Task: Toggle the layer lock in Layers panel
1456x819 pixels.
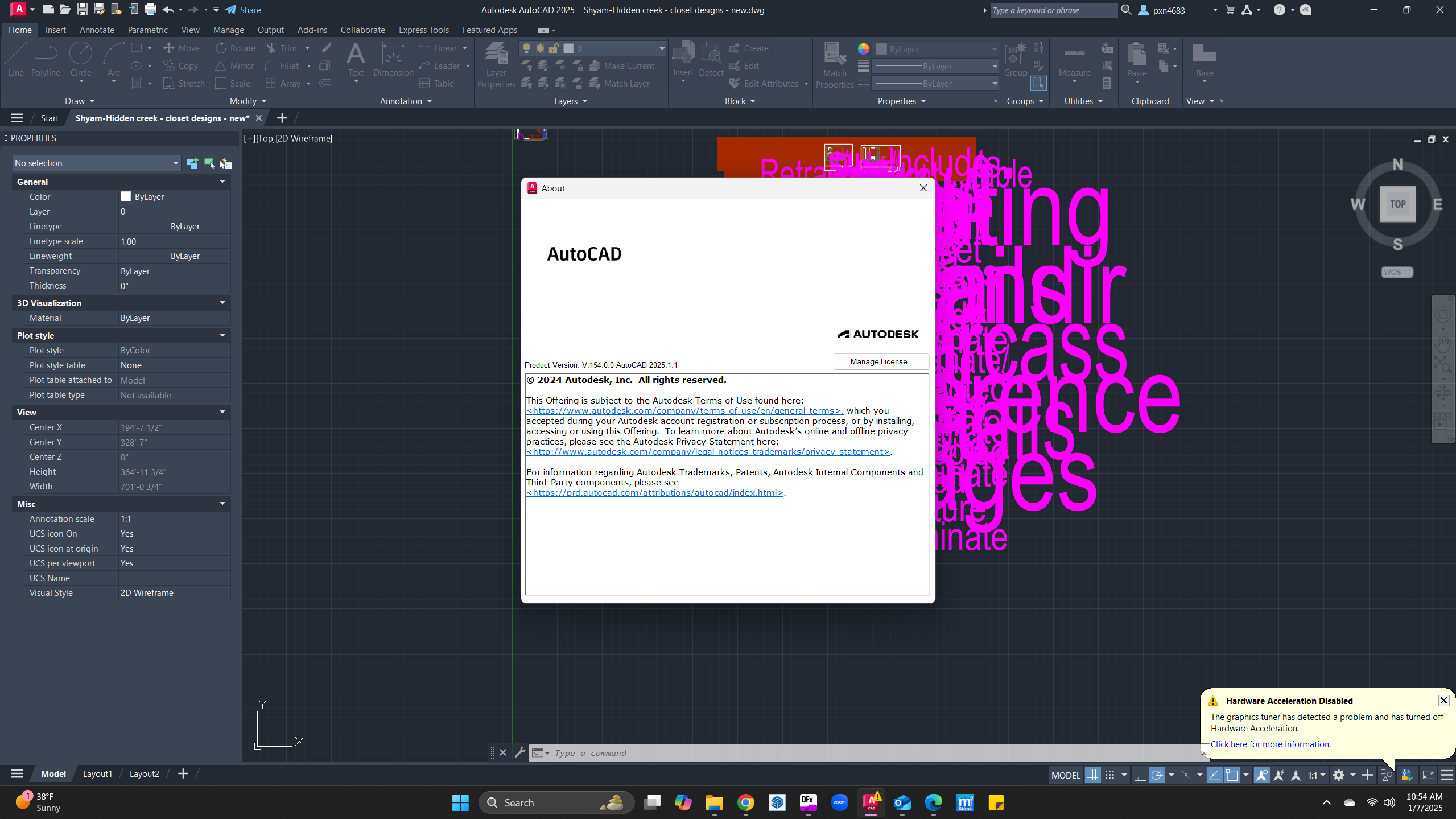Action: click(x=555, y=49)
